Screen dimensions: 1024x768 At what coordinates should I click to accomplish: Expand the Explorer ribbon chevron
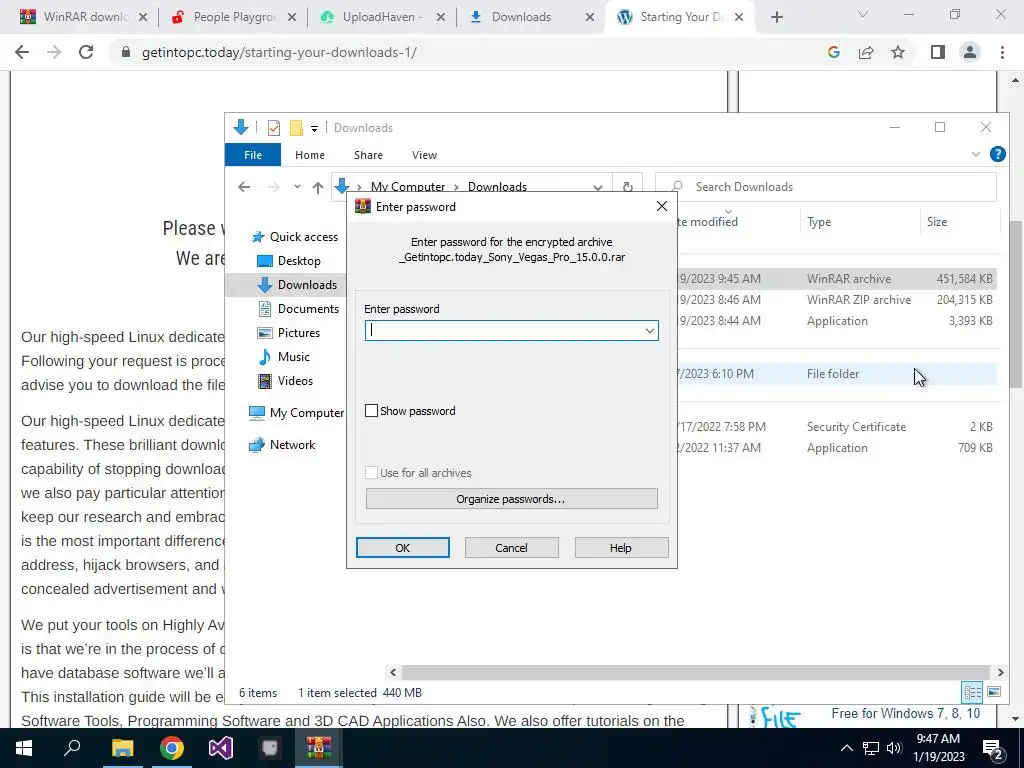[976, 154]
